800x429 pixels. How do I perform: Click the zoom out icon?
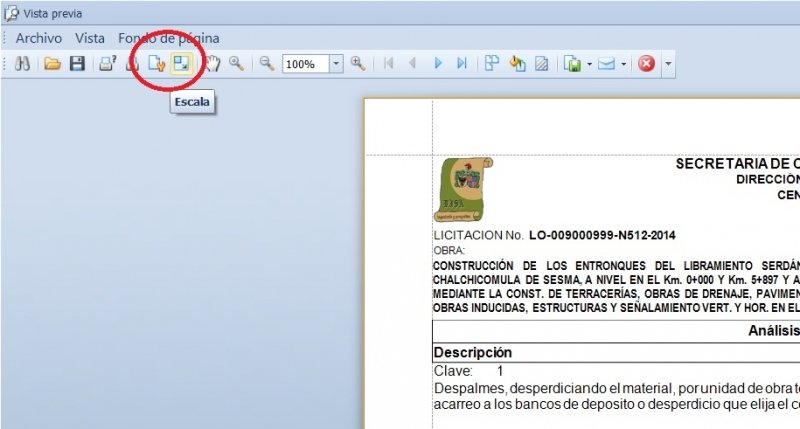point(267,64)
